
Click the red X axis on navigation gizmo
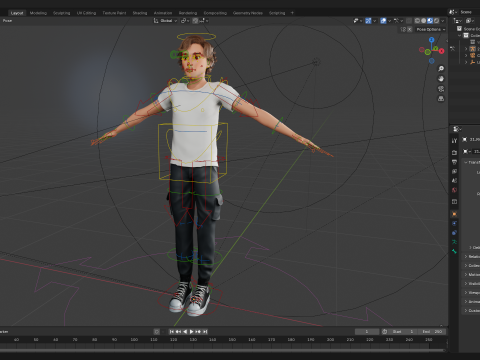coord(441,51)
